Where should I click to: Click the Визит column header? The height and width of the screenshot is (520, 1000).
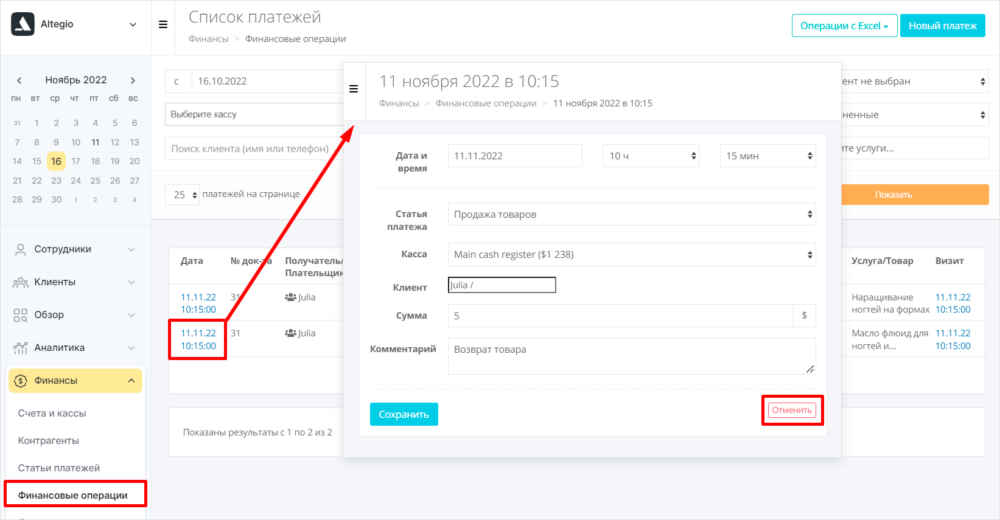point(950,261)
